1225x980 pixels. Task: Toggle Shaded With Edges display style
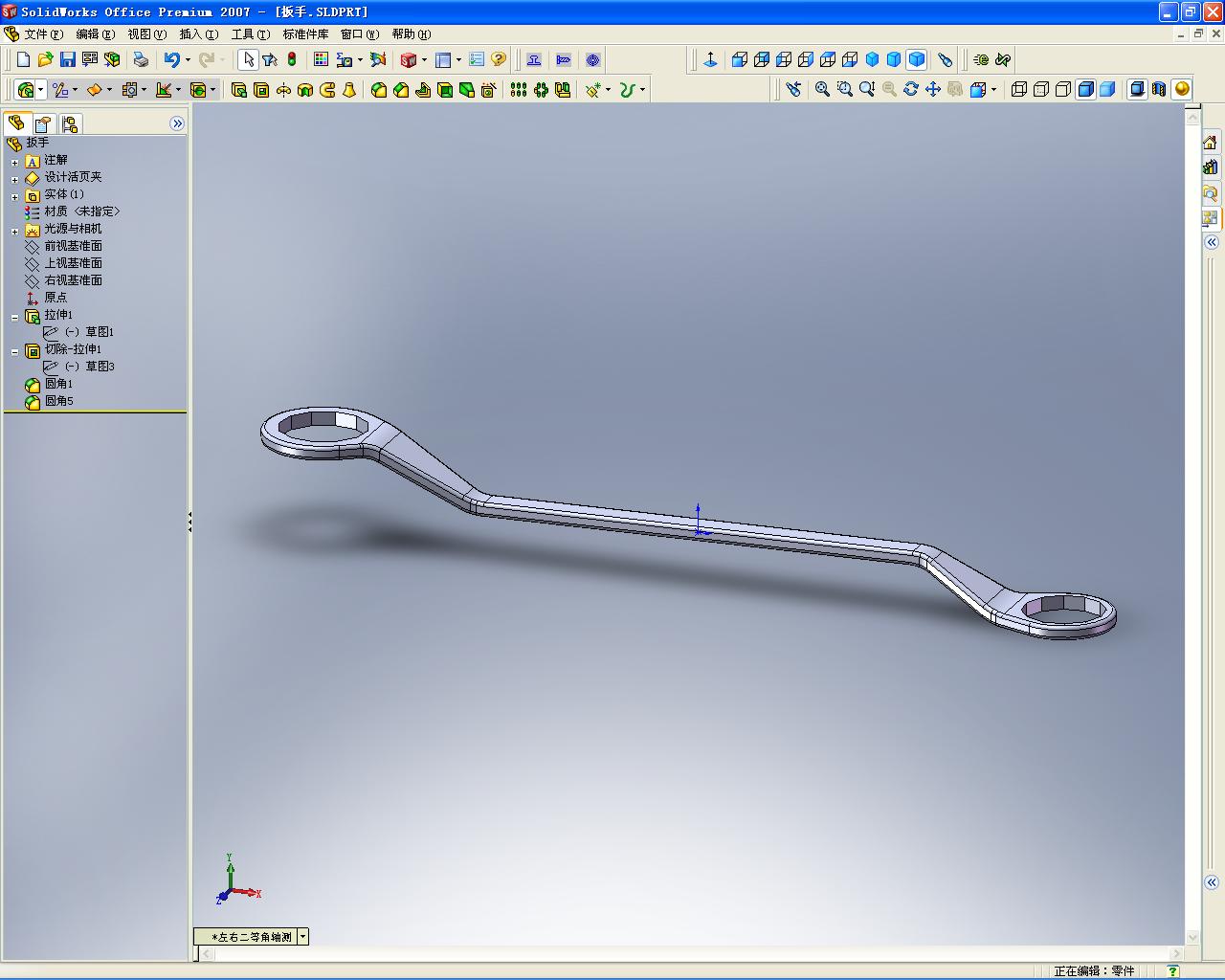(1085, 89)
